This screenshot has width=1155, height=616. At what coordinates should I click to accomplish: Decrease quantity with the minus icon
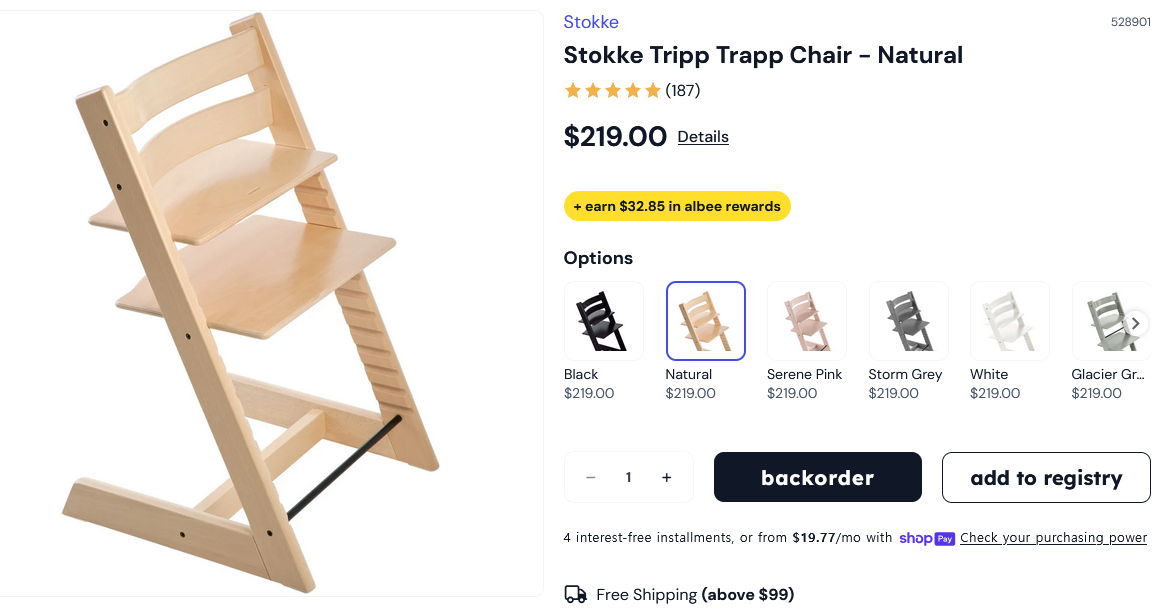click(590, 477)
